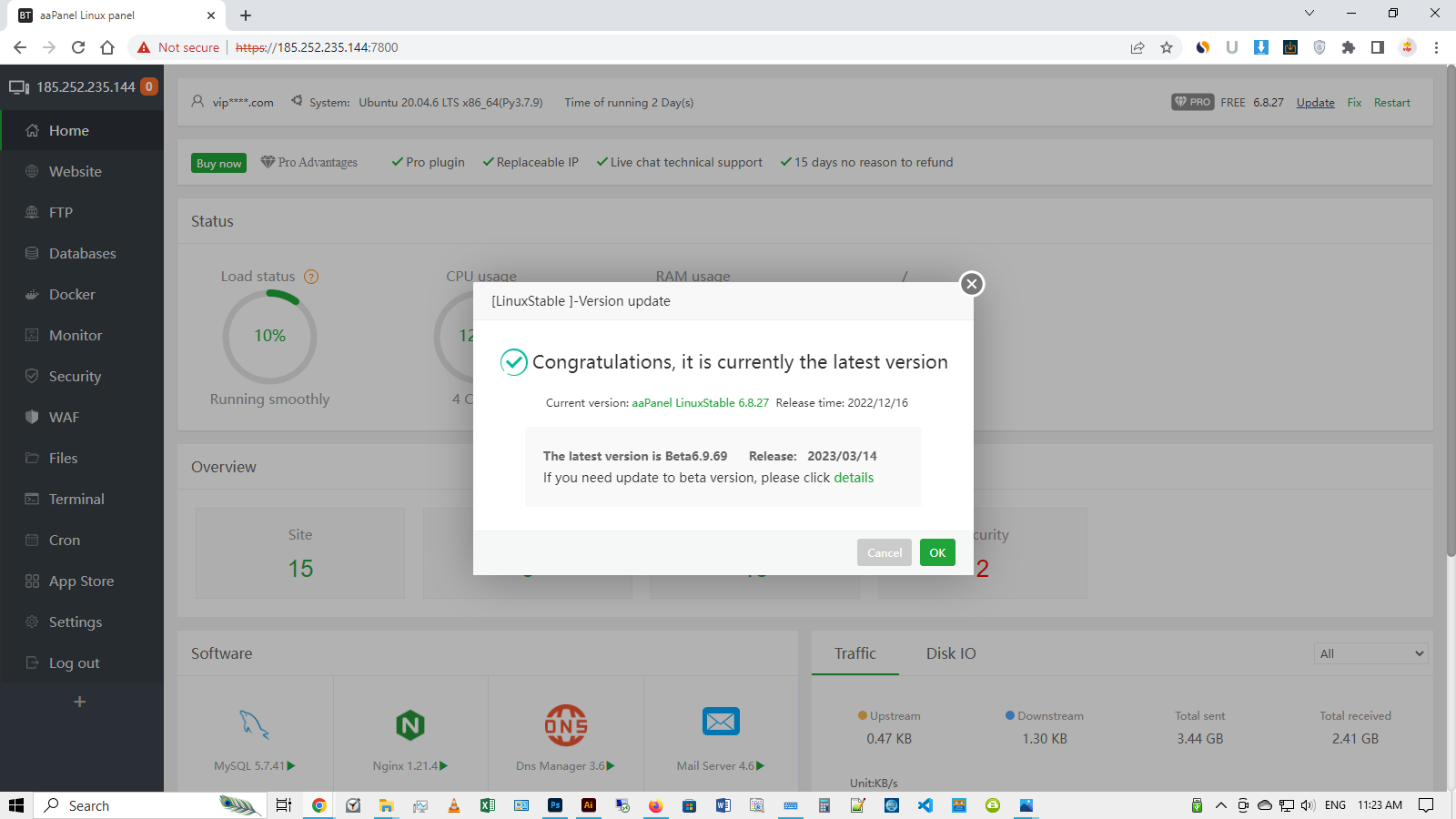Viewport: 1456px width, 819px height.
Task: Open the All network interface dropdown
Action: (1370, 653)
